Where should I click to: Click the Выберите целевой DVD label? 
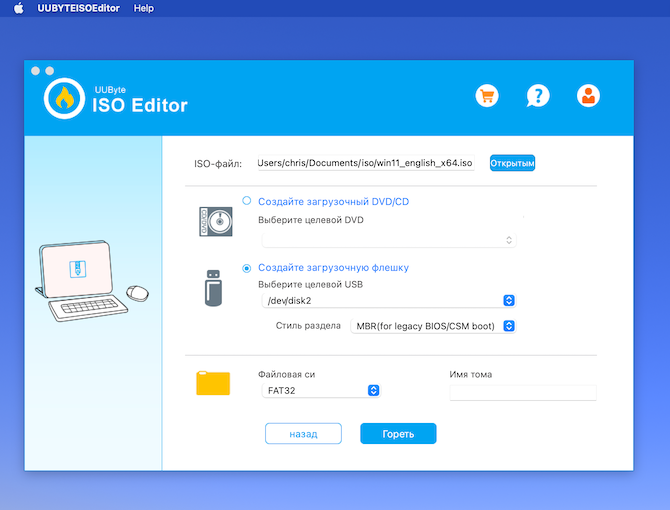tap(311, 220)
